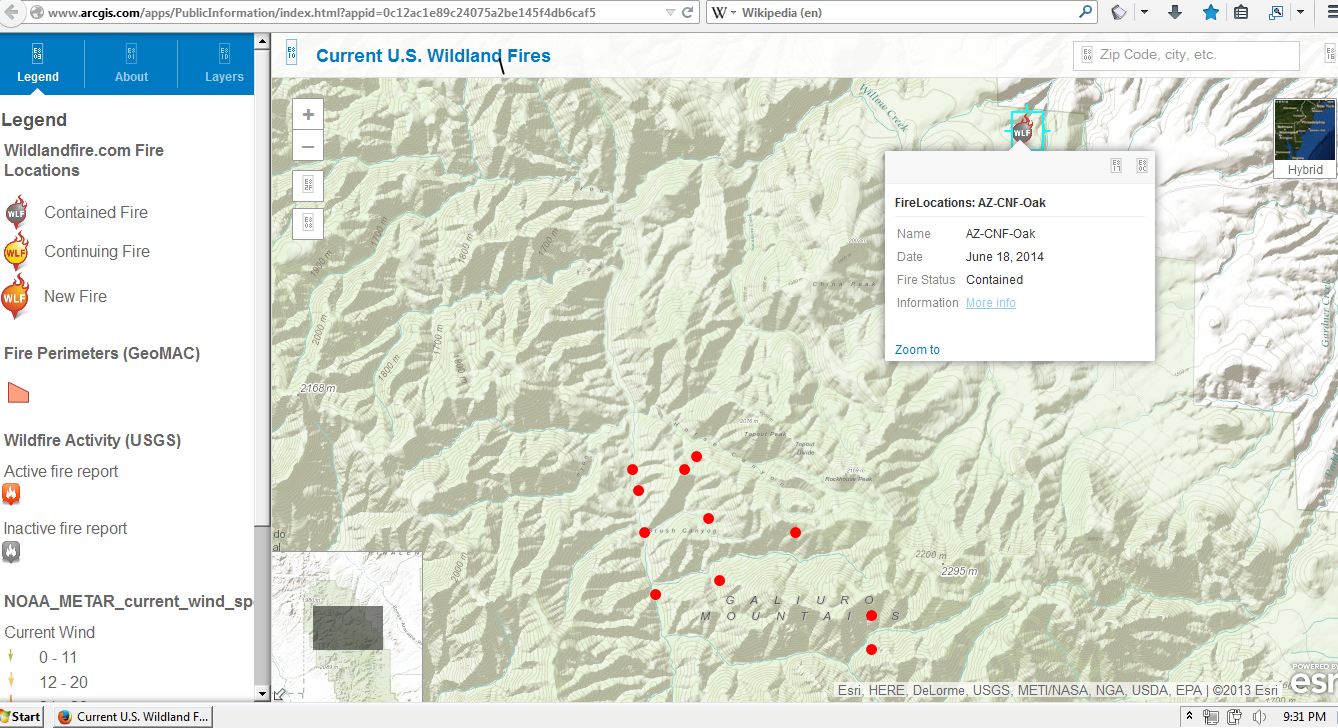
Task: Reload the page with the refresh icon
Action: 690,13
